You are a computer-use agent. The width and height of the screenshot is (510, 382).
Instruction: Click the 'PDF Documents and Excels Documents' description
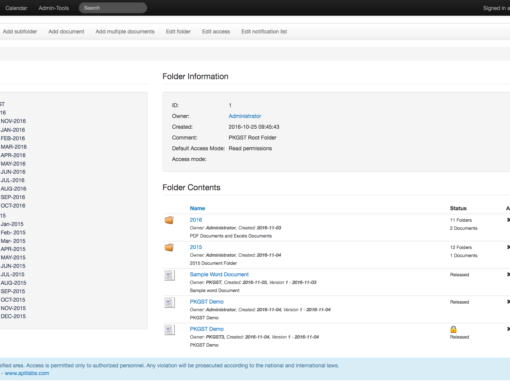[231, 236]
